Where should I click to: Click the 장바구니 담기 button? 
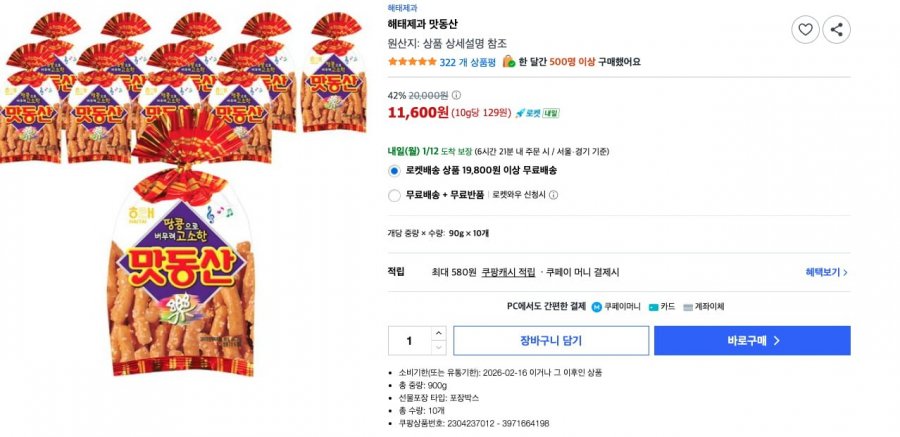[x=550, y=340]
